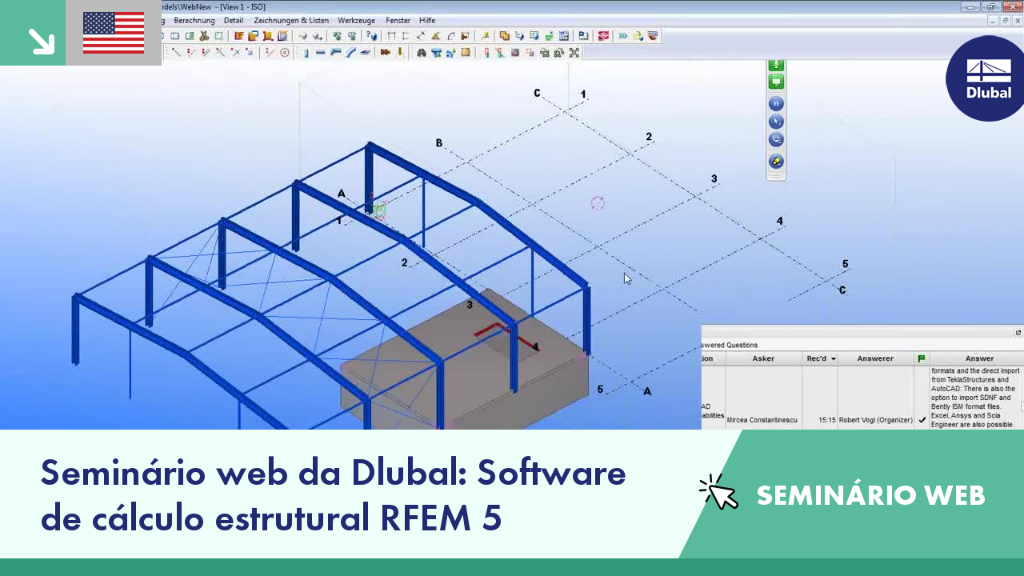1024x576 pixels.
Task: Expand the questions panel with pop-out icon
Action: pyautogui.click(x=1017, y=332)
